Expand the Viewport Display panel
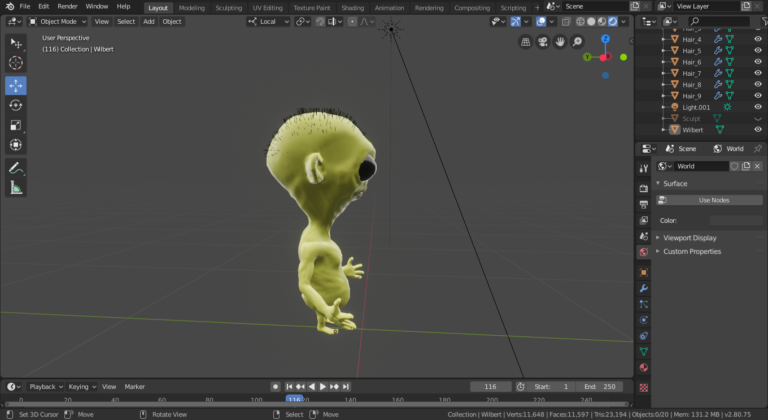This screenshot has width=768, height=420. tap(690, 238)
